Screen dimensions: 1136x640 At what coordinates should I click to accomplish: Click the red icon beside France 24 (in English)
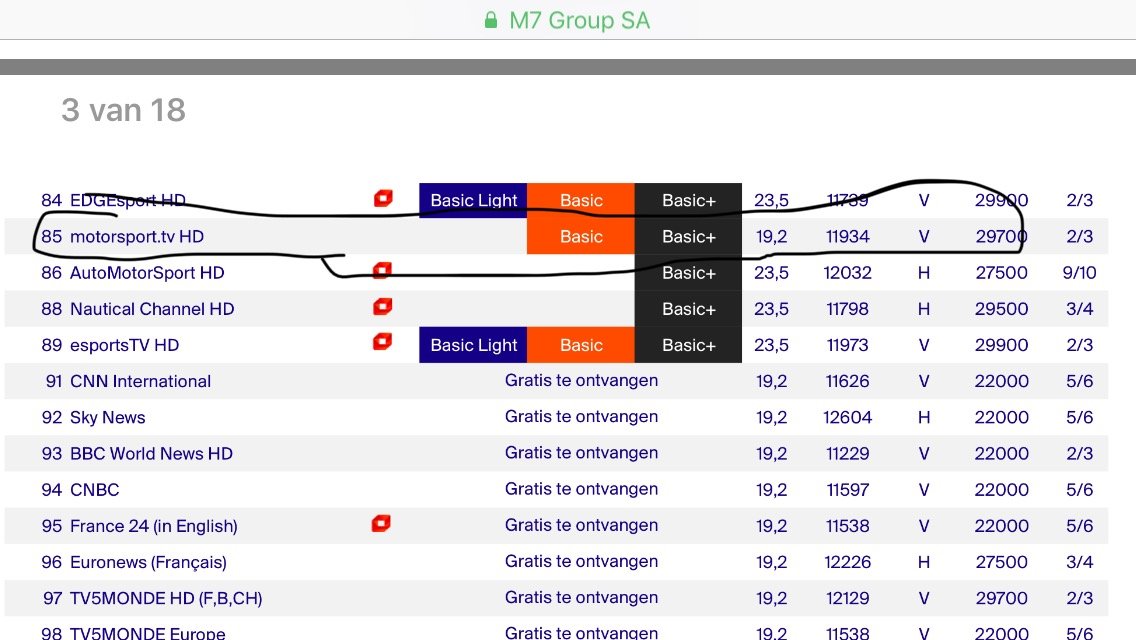[x=381, y=523]
